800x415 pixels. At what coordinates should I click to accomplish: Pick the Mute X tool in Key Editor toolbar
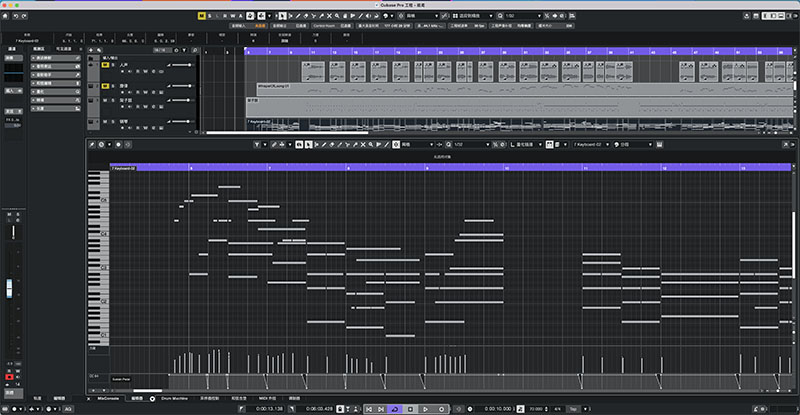point(363,144)
